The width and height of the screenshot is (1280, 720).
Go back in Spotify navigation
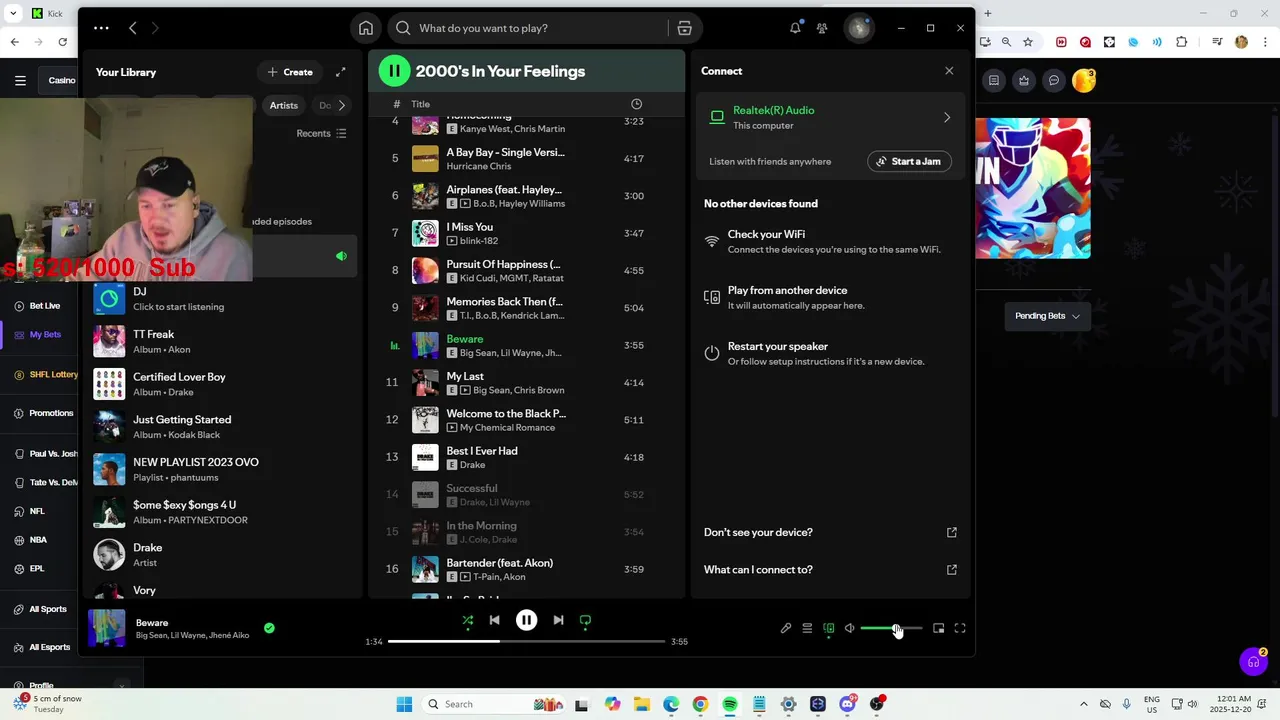[x=133, y=28]
